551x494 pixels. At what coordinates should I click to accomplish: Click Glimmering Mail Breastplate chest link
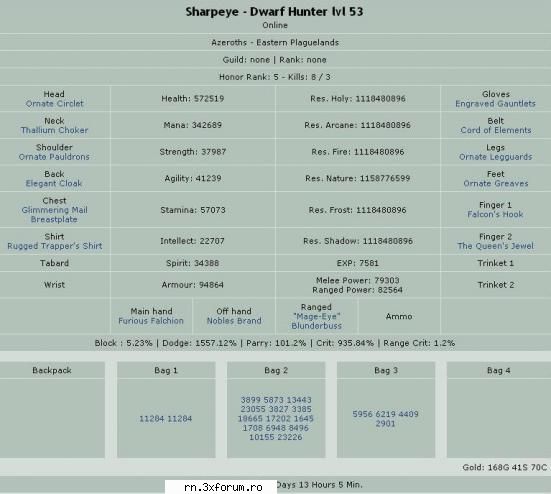point(54,215)
